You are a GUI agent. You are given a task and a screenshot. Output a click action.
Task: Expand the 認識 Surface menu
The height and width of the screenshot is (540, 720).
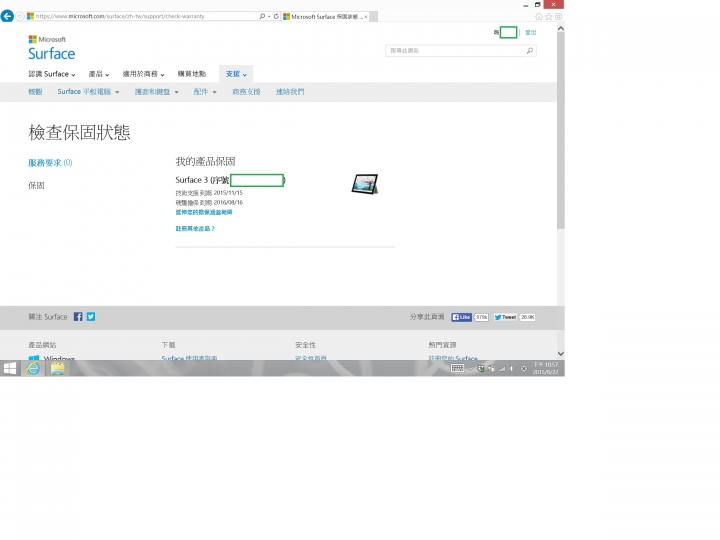coord(52,74)
